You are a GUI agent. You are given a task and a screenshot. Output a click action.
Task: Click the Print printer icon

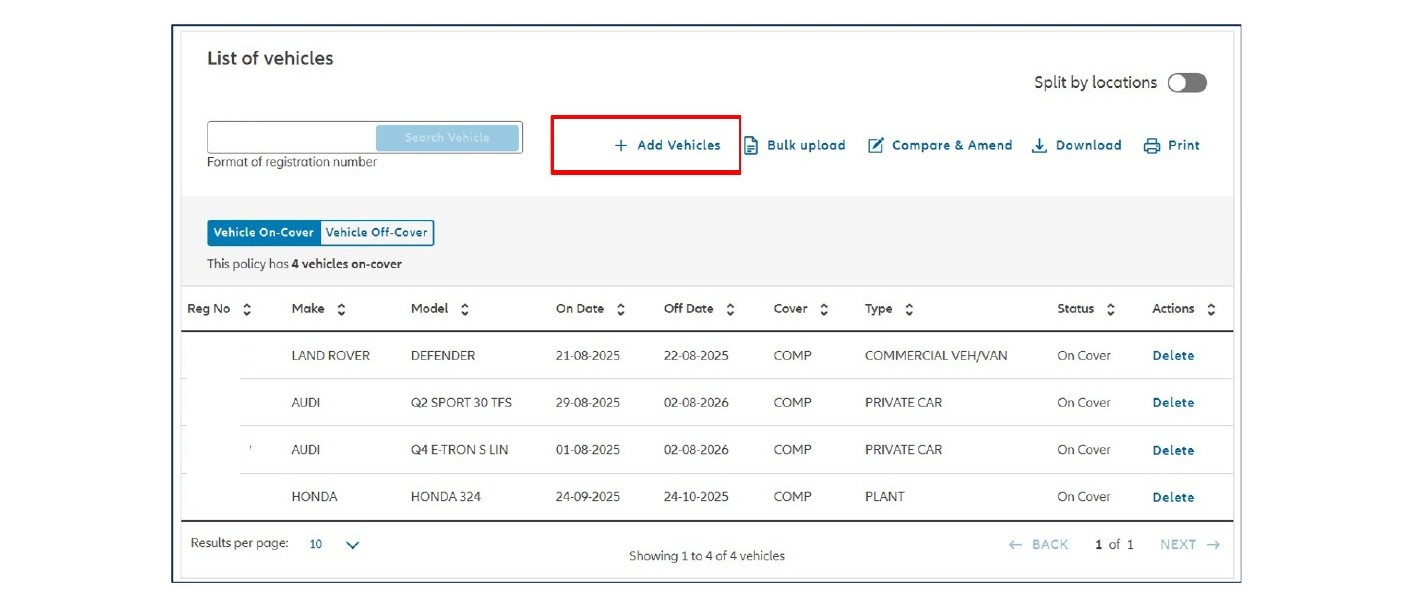1152,146
